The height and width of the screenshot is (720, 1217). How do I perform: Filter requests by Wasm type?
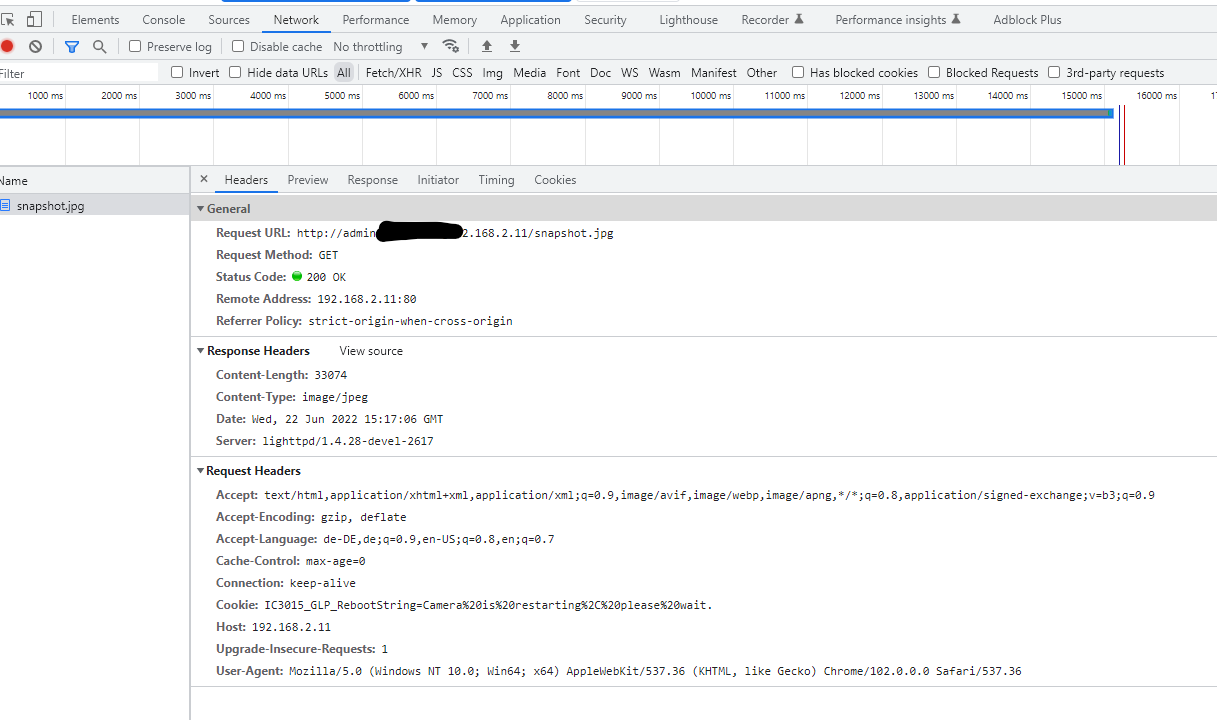click(665, 72)
